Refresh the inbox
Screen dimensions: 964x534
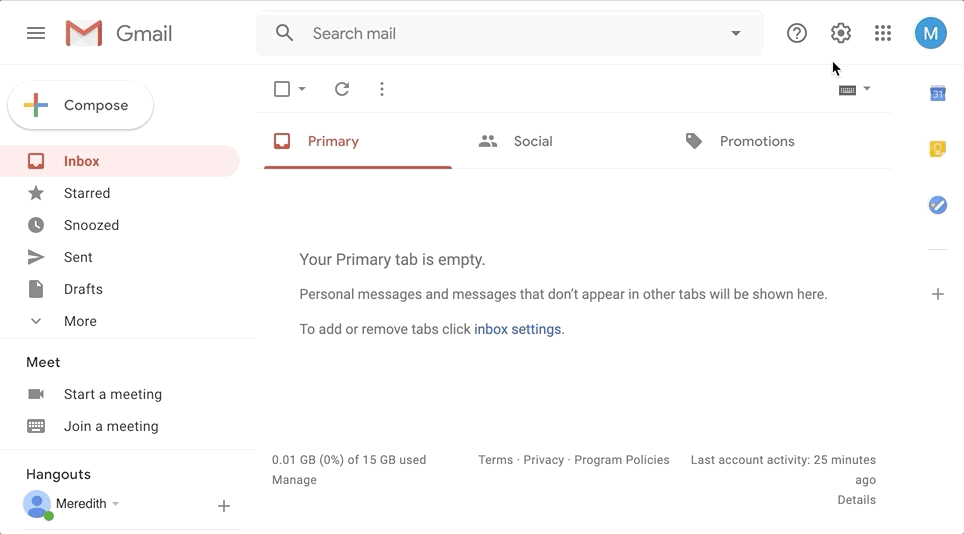(x=342, y=89)
